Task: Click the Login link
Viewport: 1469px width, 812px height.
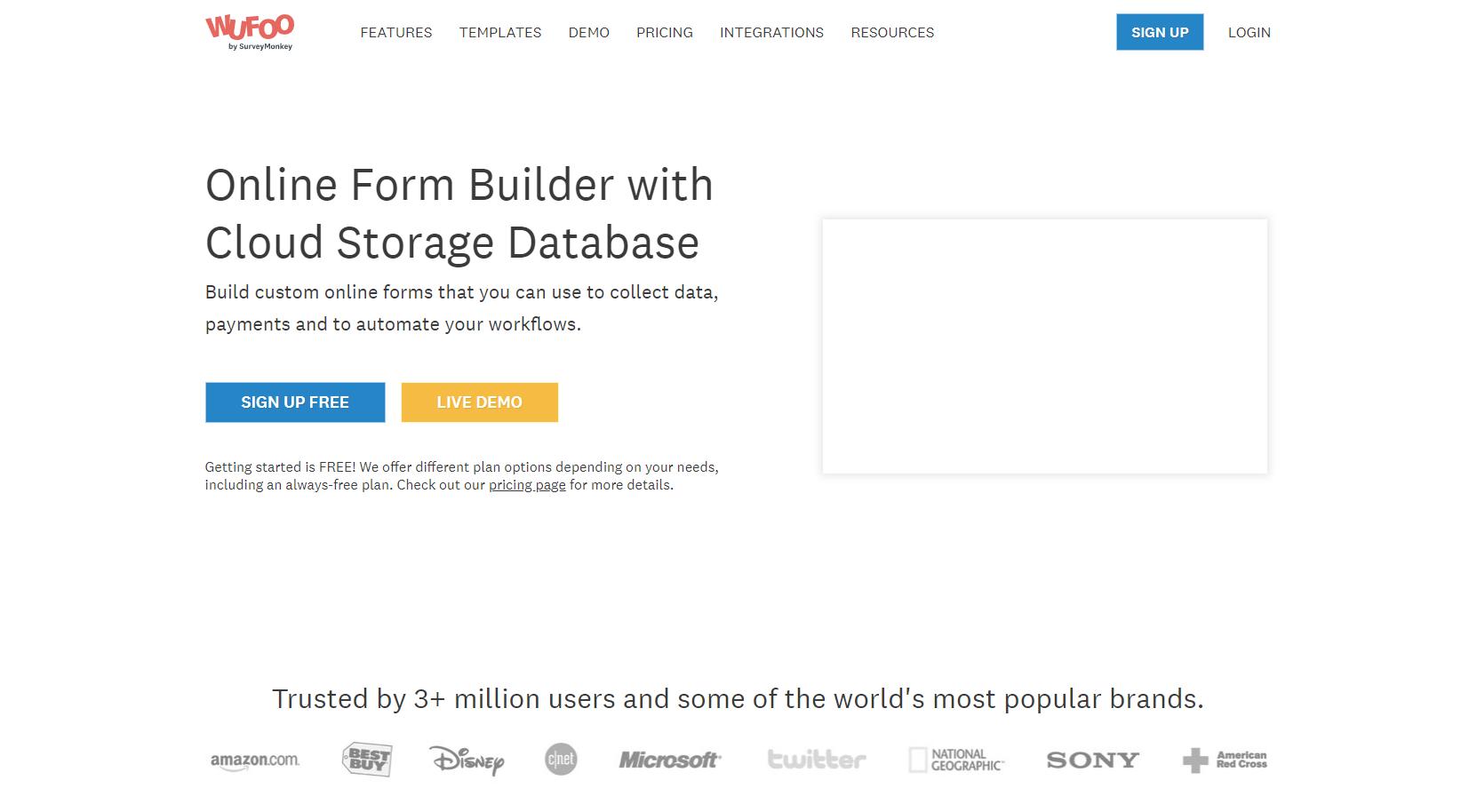Action: (1249, 33)
